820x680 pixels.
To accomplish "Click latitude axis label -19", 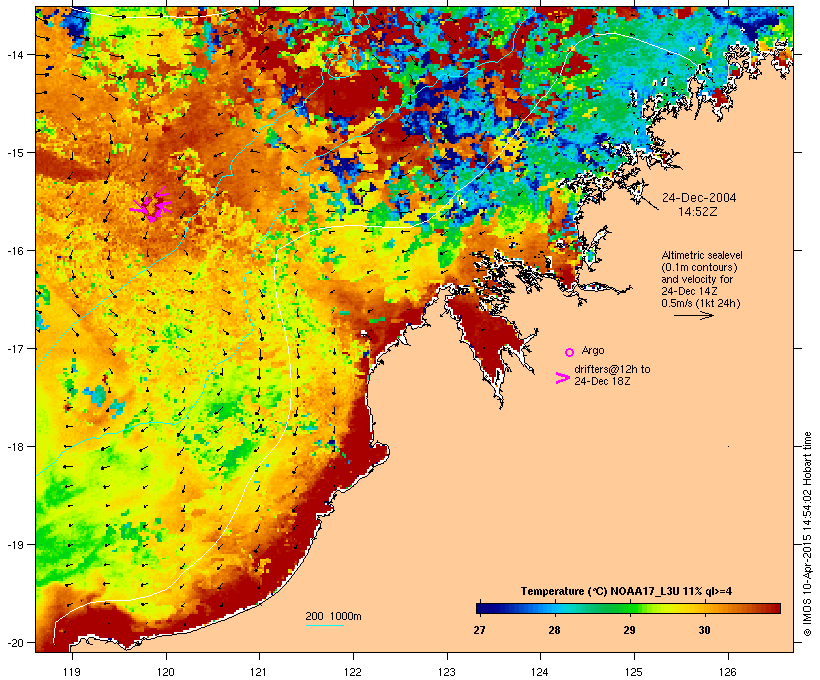I will click(14, 545).
